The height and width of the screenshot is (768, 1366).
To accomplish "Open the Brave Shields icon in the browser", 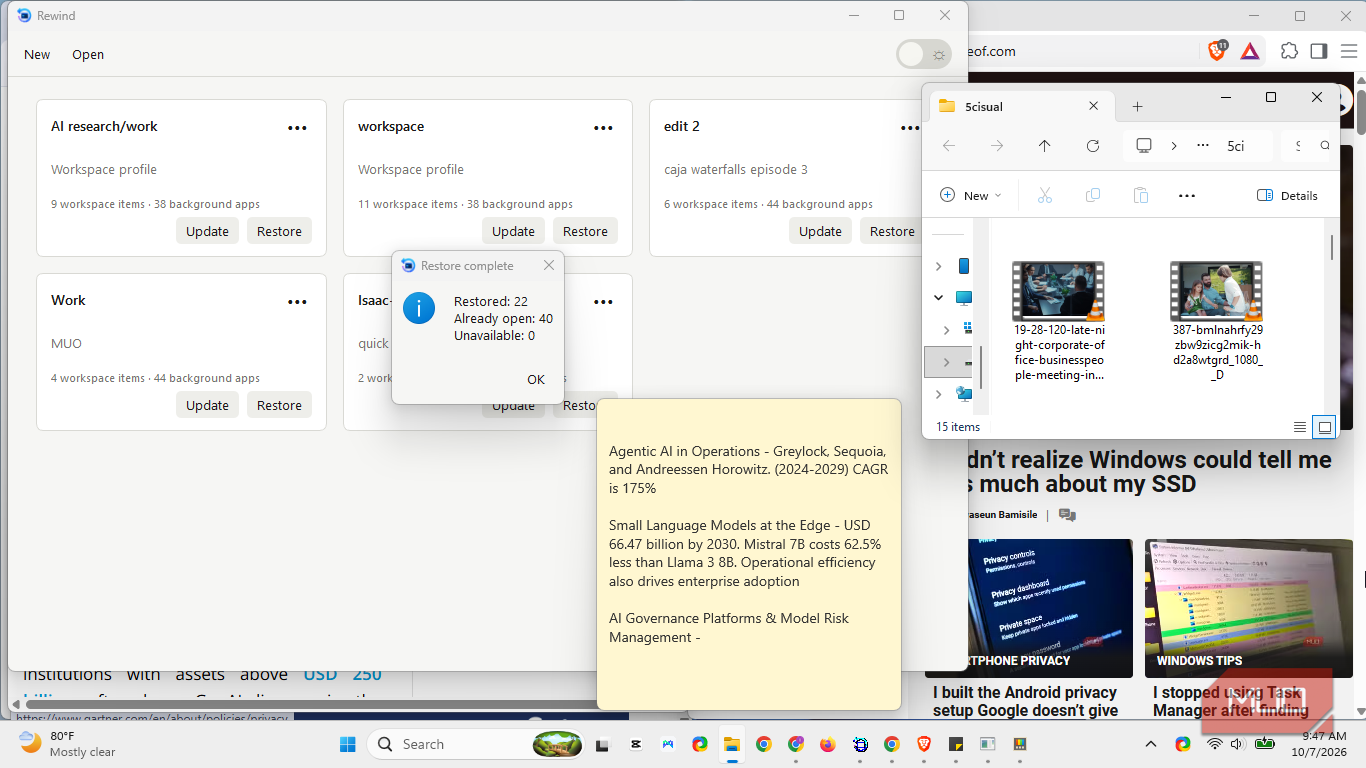I will [x=1217, y=51].
